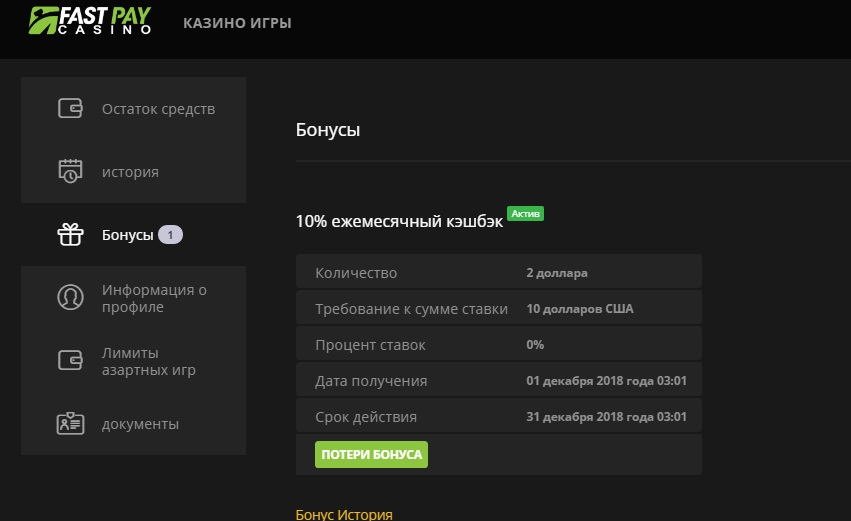Click the profile avatar icon
851x521 pixels.
coord(70,298)
